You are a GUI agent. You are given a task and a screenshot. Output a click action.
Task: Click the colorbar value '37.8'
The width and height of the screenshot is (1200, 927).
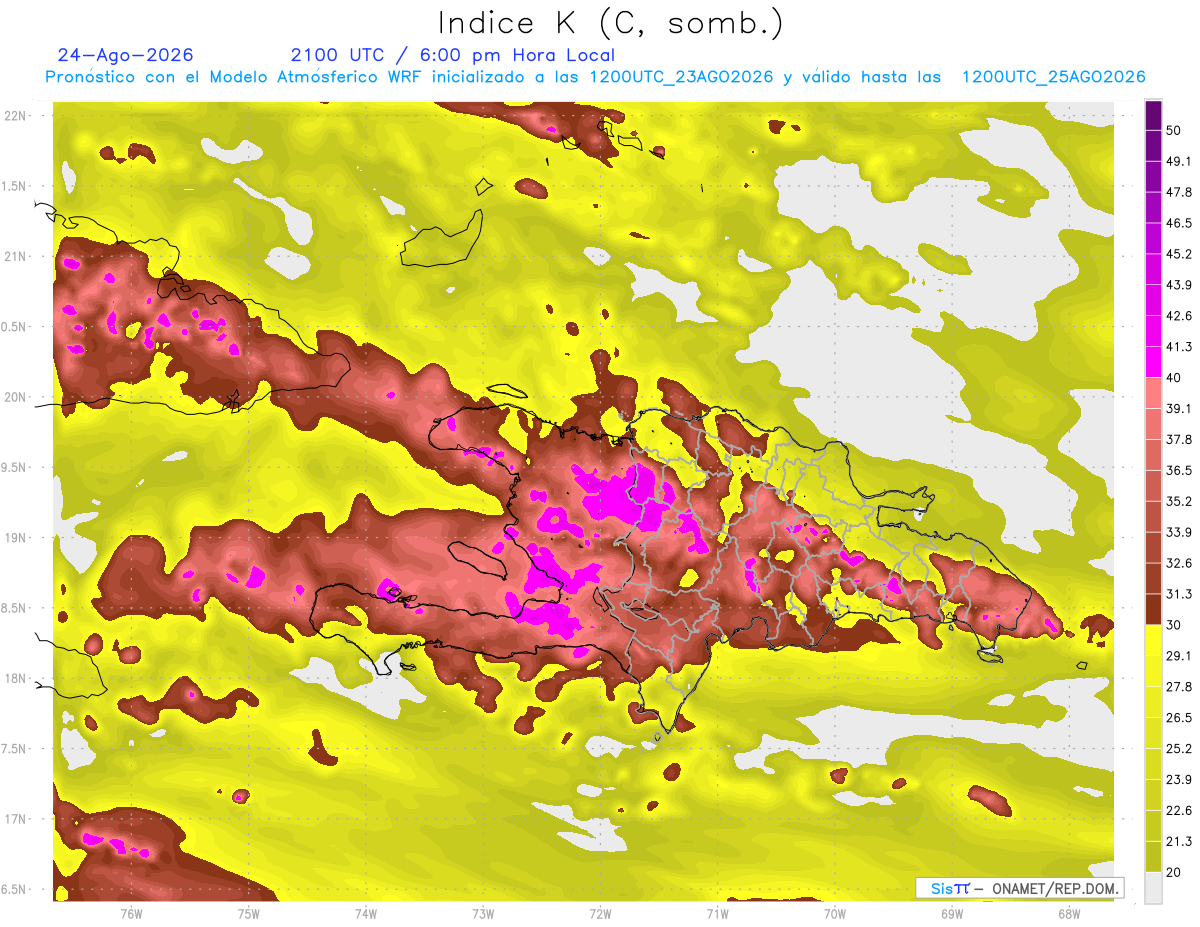coord(1178,439)
